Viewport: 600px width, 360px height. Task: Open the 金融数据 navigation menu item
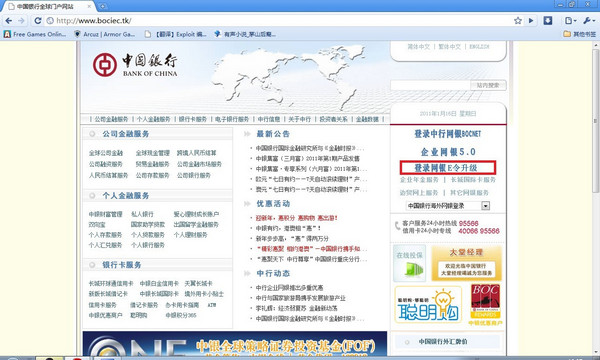(x=367, y=119)
